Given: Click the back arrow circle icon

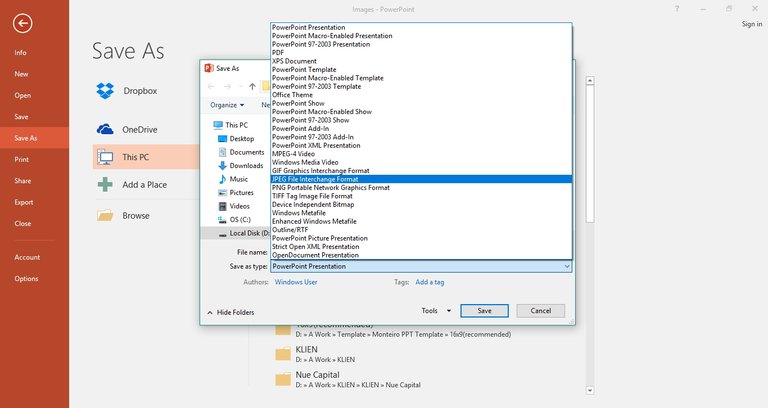Looking at the screenshot, I should 23,24.
